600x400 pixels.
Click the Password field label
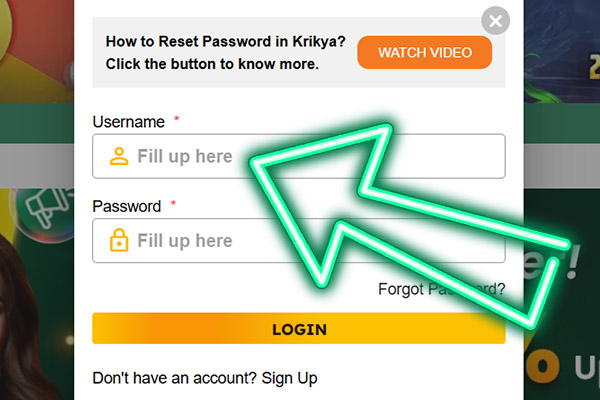[x=126, y=207]
